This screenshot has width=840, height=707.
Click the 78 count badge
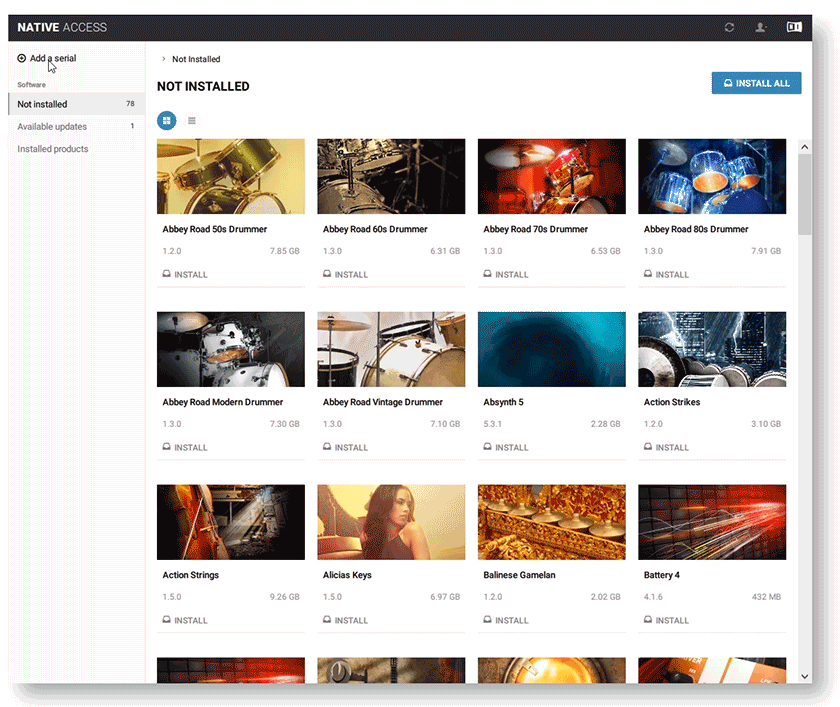coord(130,104)
